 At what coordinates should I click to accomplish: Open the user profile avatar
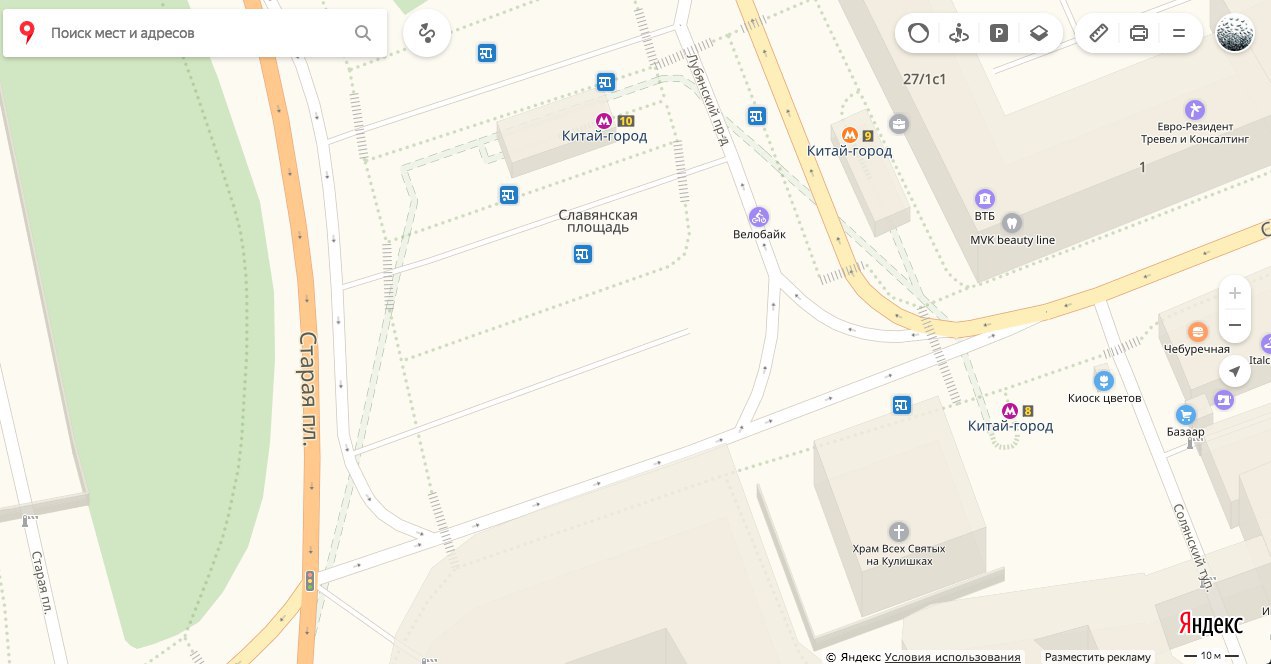(1235, 33)
